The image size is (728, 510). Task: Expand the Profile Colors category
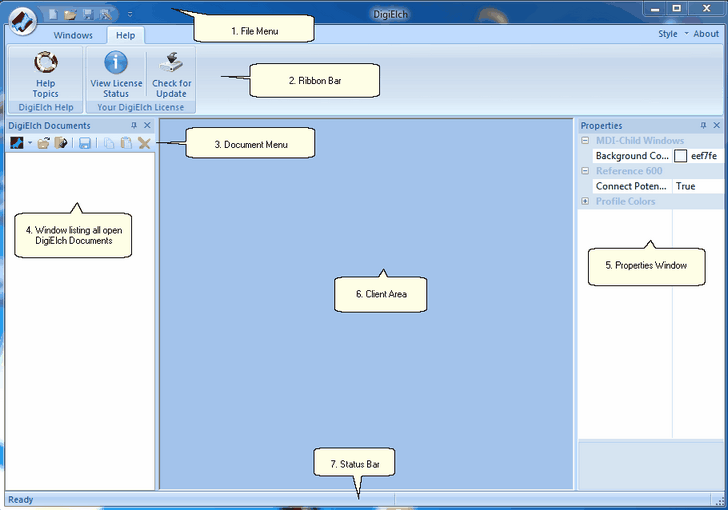585,201
